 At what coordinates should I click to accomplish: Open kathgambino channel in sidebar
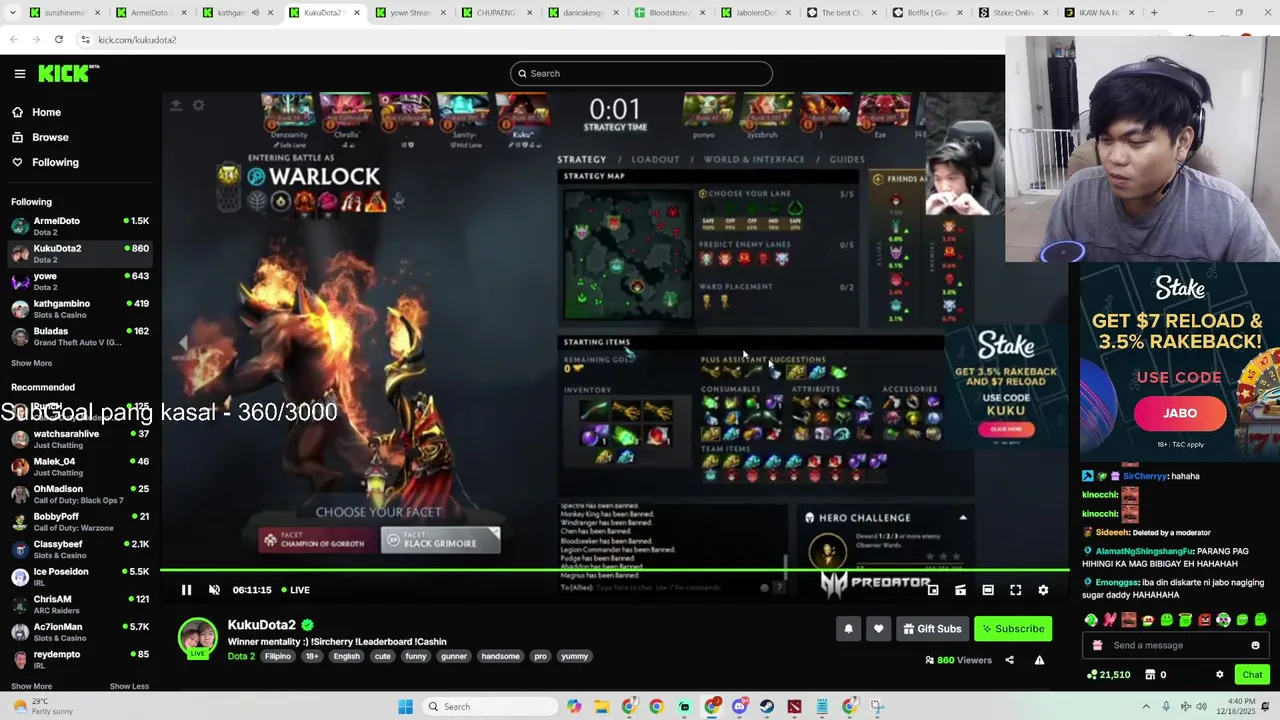pos(80,308)
